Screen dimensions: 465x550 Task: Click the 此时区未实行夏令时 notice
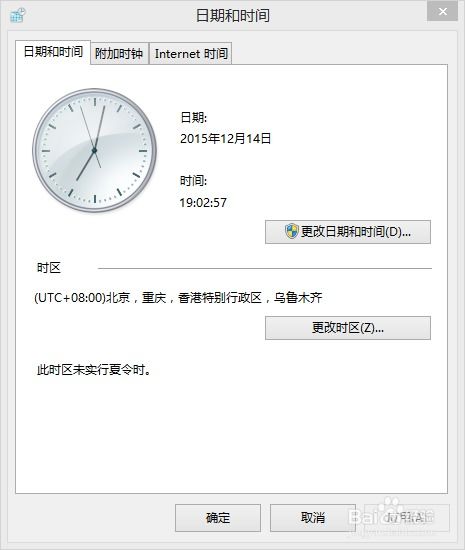click(x=94, y=370)
